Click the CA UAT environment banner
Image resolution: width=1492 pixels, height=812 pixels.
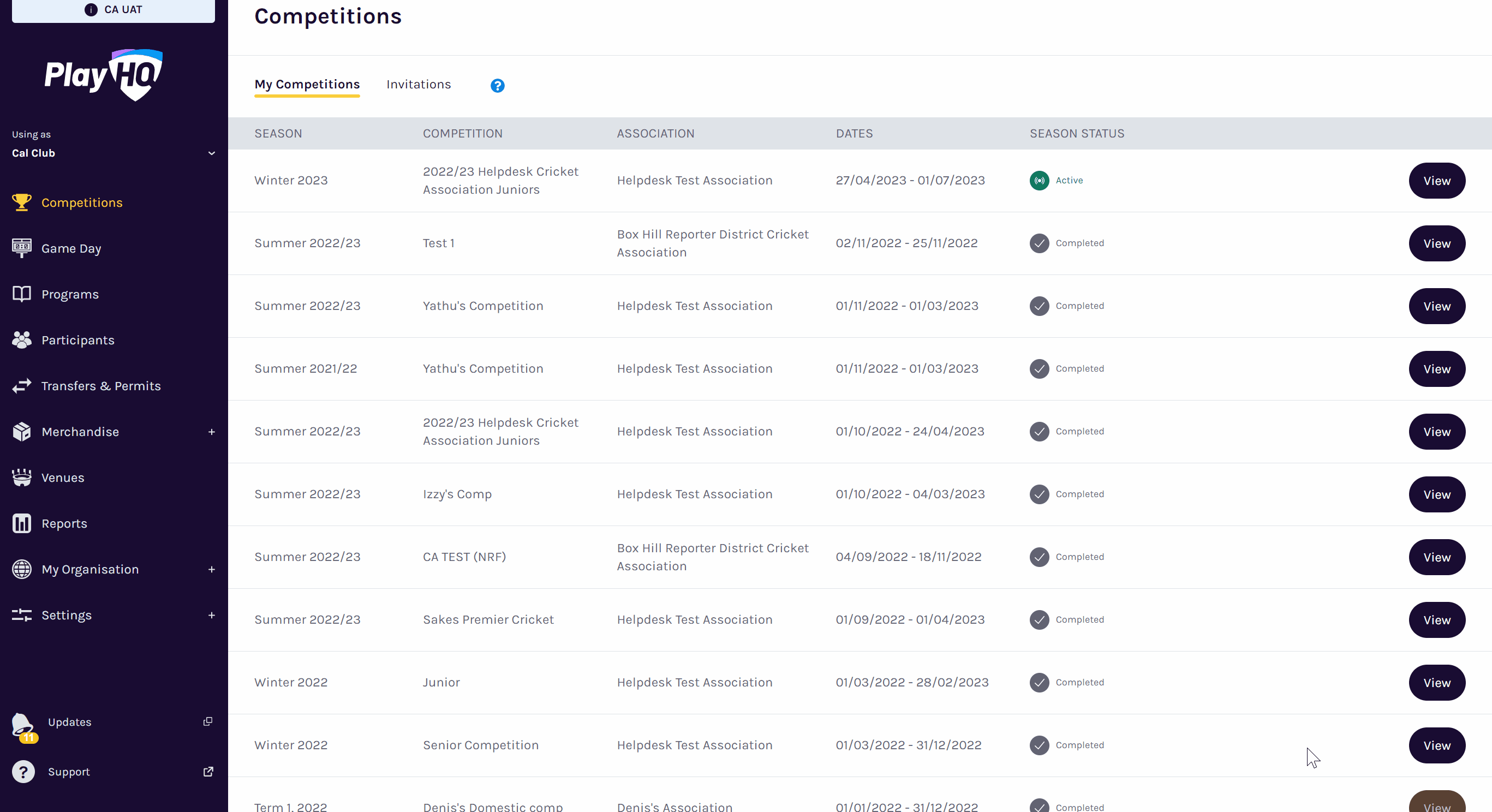(114, 10)
